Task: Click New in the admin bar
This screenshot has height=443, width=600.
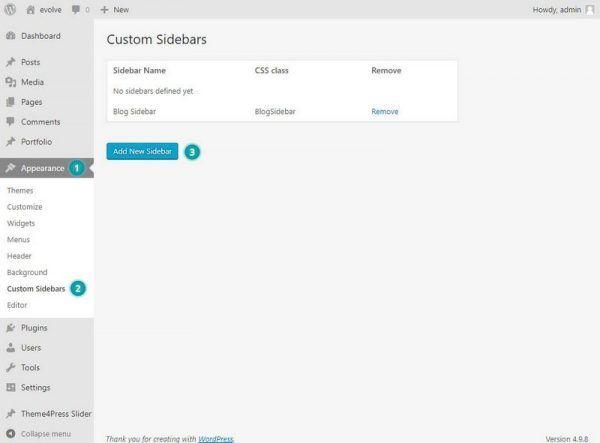Action: click(x=121, y=10)
